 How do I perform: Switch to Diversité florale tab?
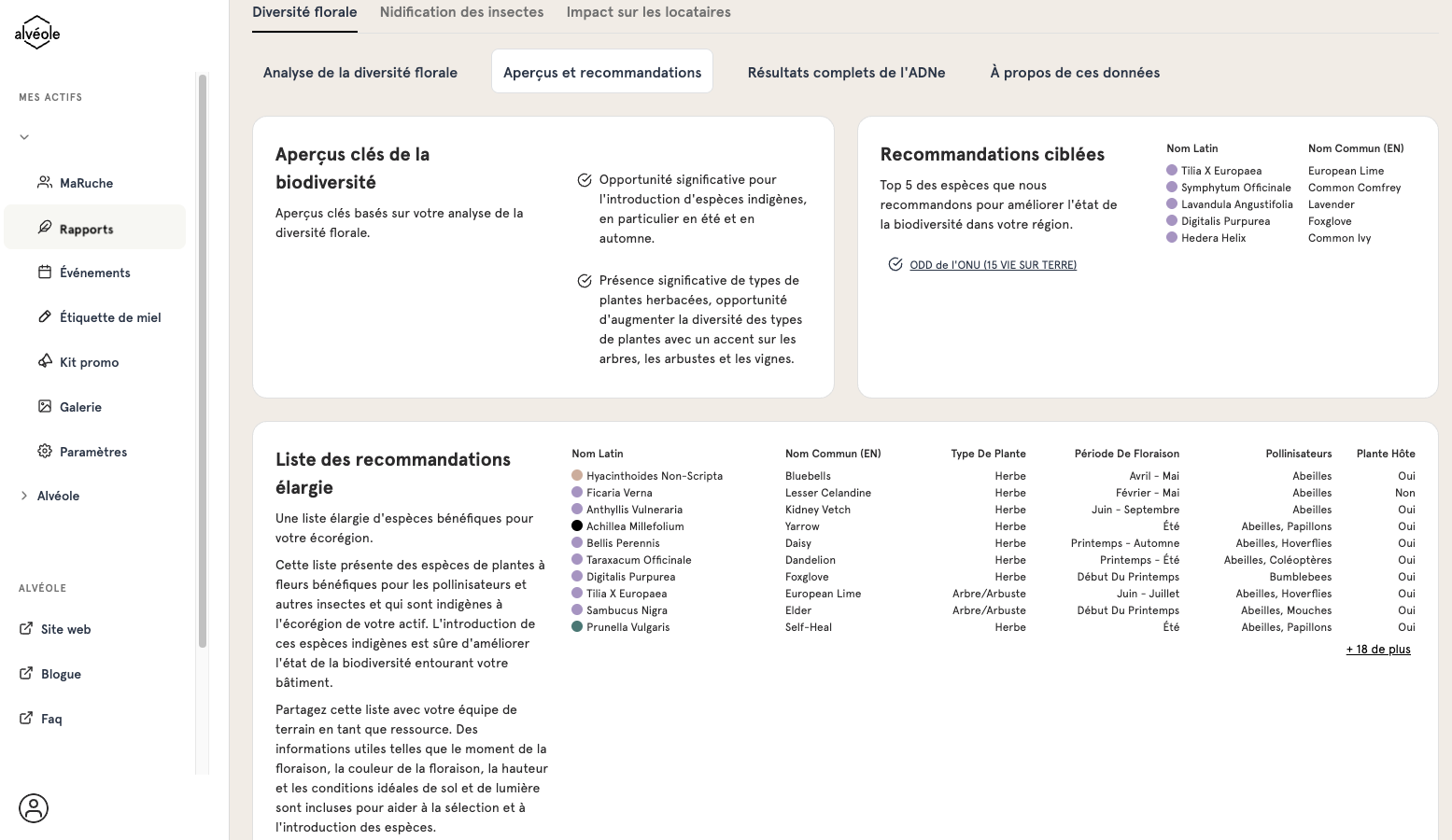point(304,12)
